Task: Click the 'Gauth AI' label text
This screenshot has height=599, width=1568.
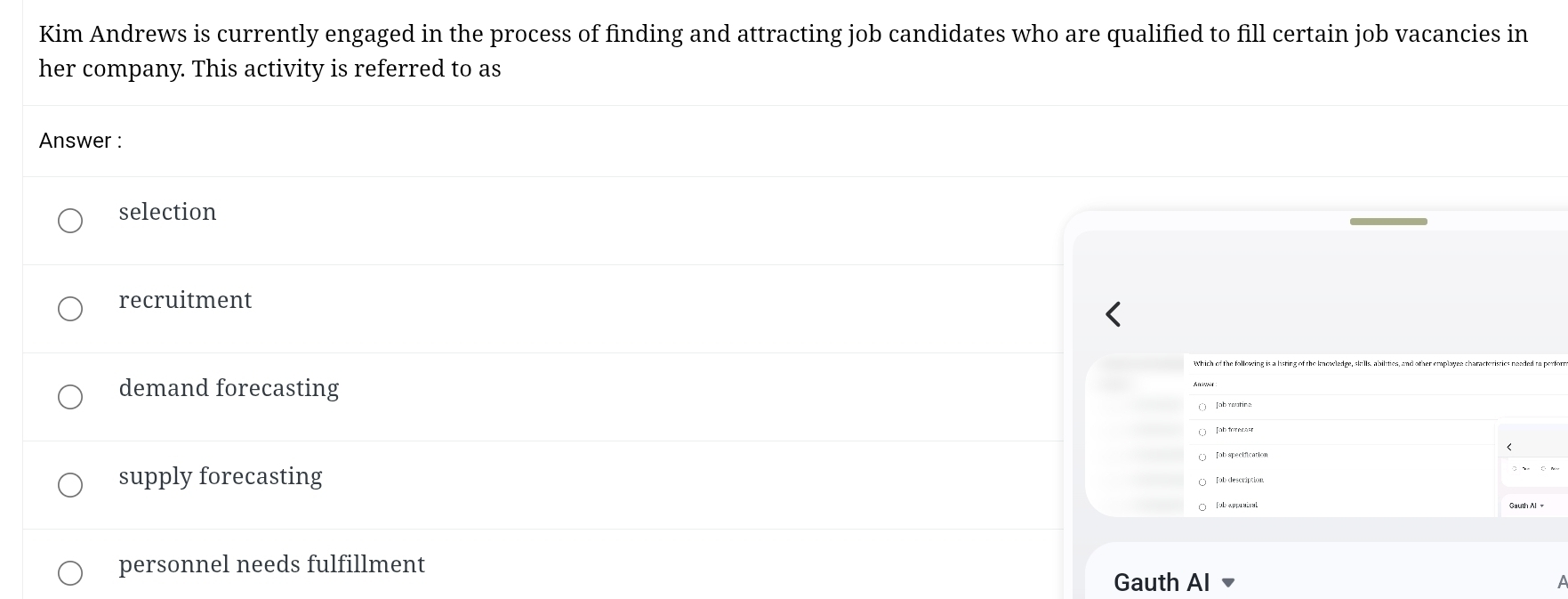Action: click(1161, 581)
